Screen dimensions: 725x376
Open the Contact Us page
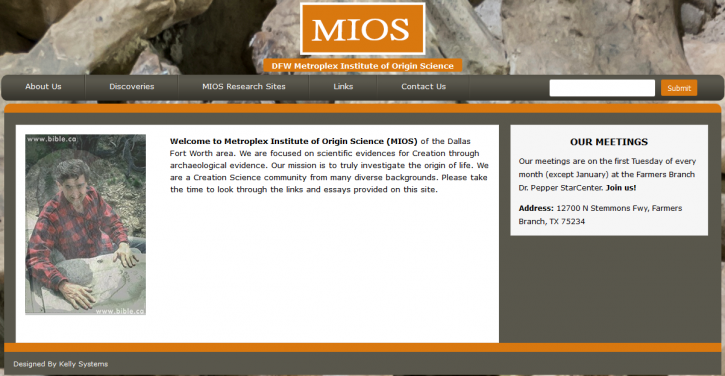pos(424,86)
